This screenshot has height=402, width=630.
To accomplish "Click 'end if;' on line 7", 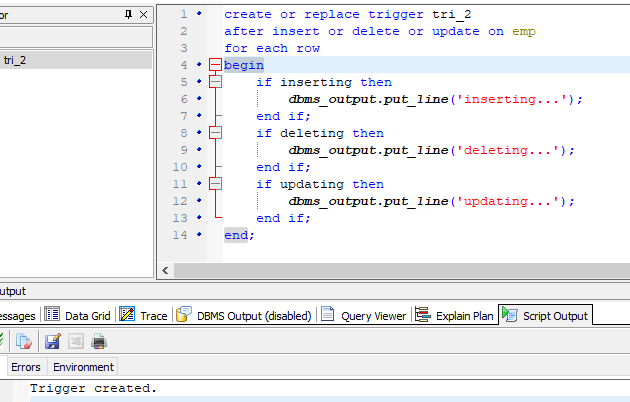I will pos(283,116).
